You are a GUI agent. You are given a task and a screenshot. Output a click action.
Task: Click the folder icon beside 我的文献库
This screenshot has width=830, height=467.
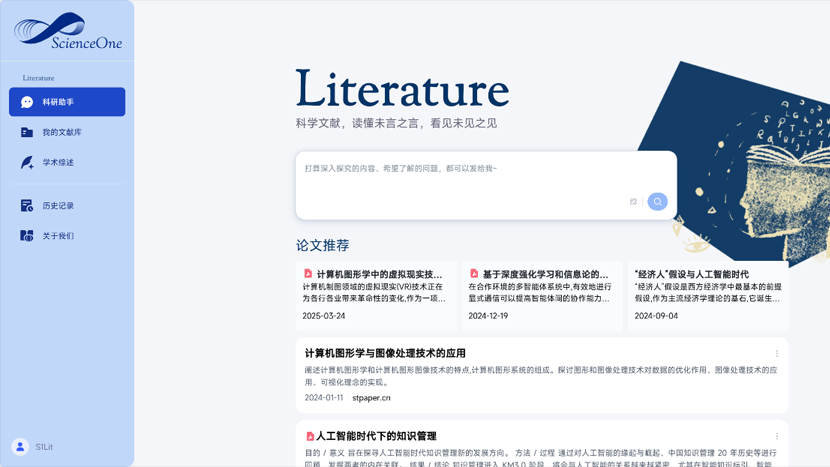[26, 132]
